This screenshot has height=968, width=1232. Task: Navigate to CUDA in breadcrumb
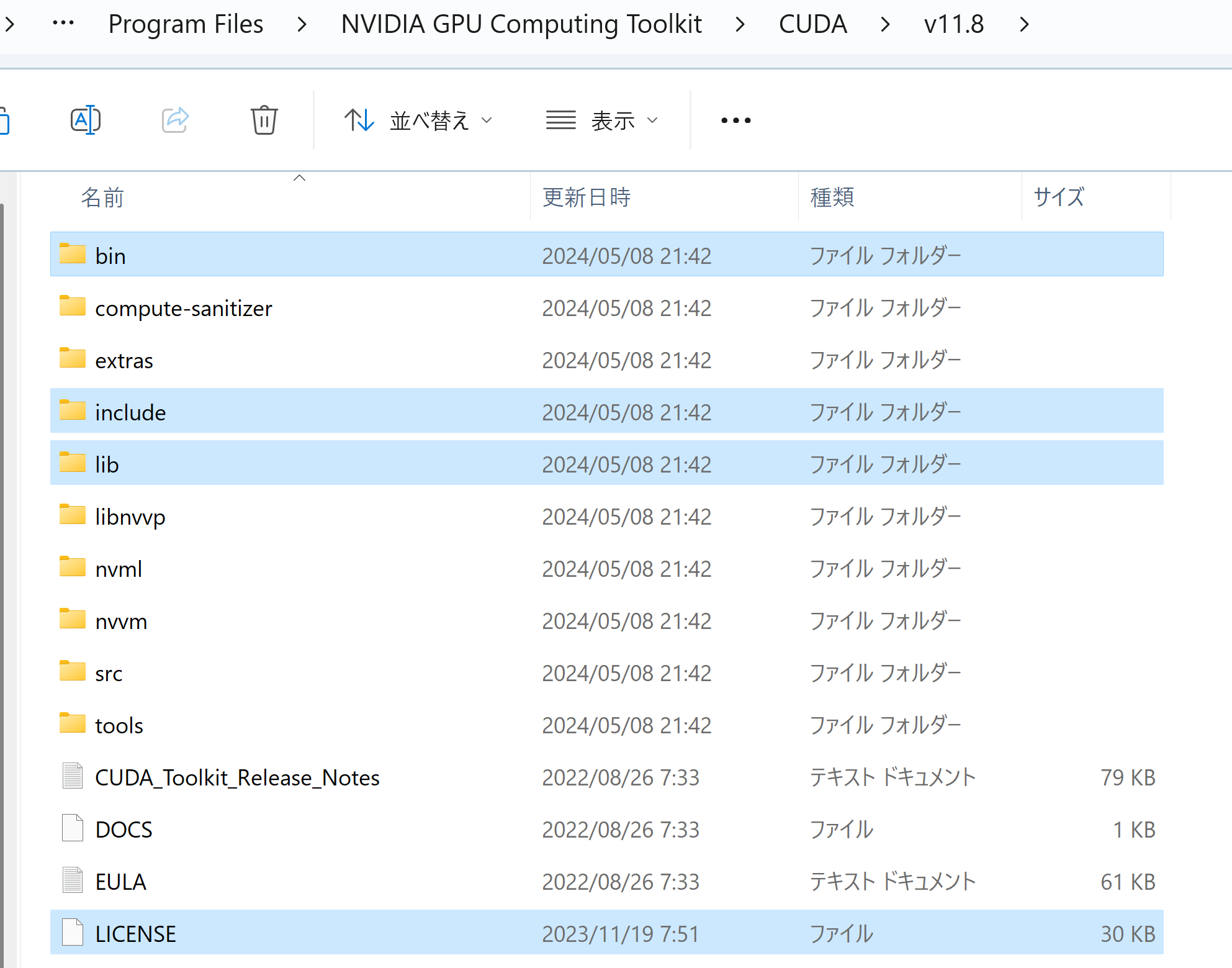click(812, 24)
